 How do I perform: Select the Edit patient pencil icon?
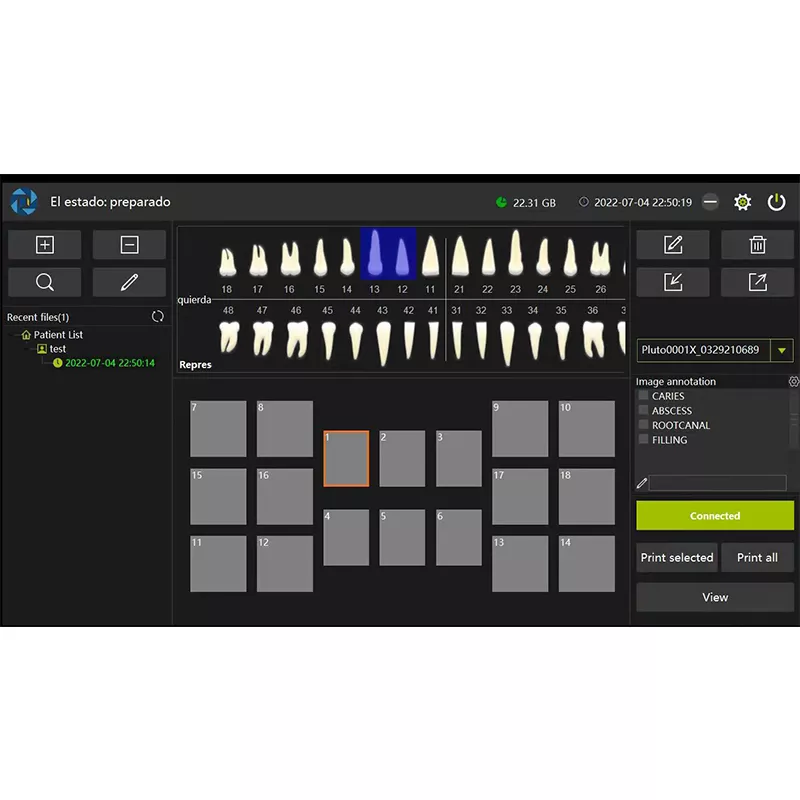click(129, 282)
